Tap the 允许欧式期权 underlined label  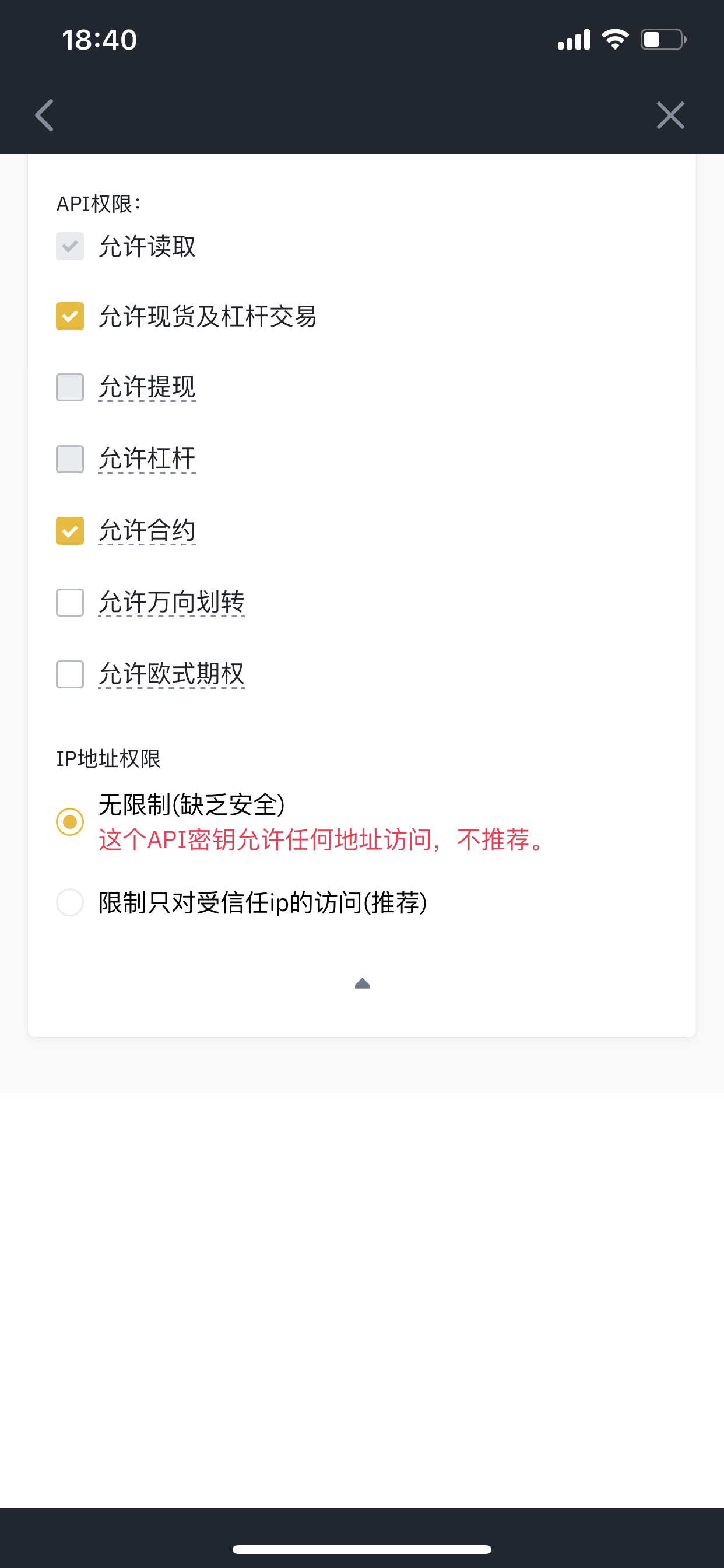[171, 674]
